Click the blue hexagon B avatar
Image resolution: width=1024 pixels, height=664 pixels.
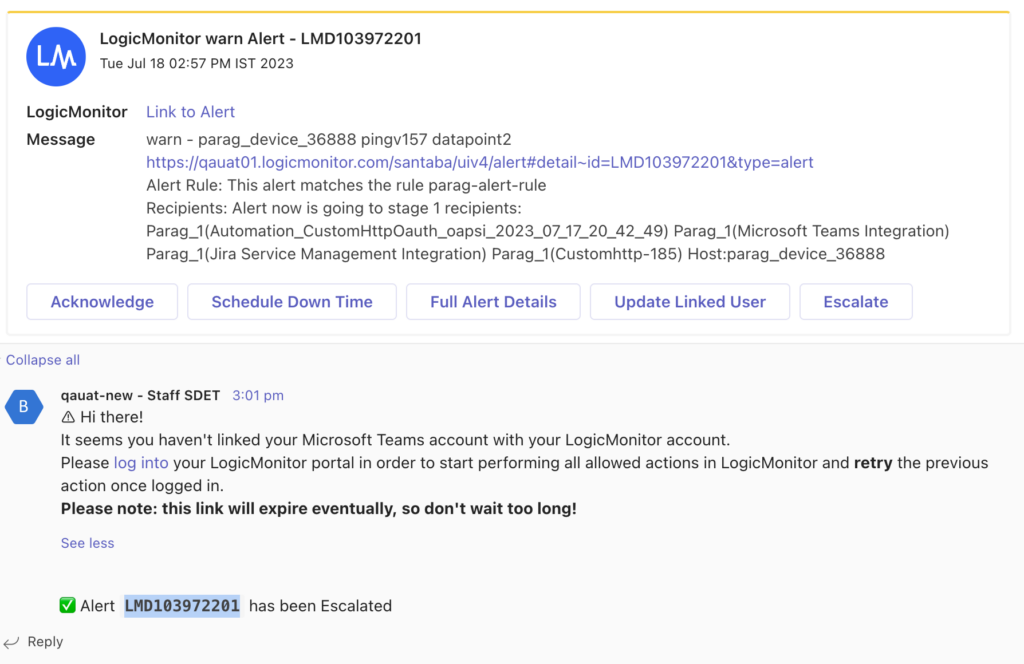coord(24,407)
